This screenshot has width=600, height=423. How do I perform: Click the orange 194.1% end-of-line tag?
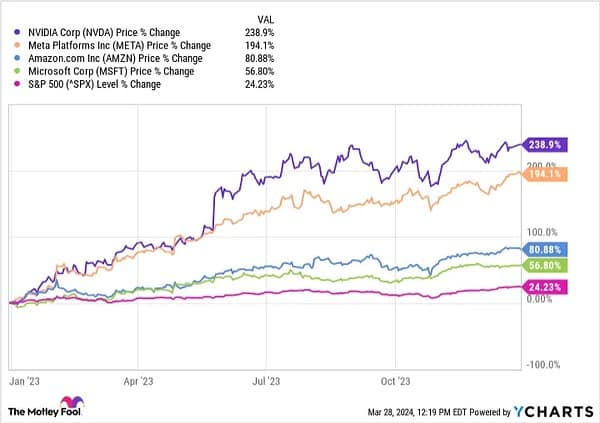[545, 173]
